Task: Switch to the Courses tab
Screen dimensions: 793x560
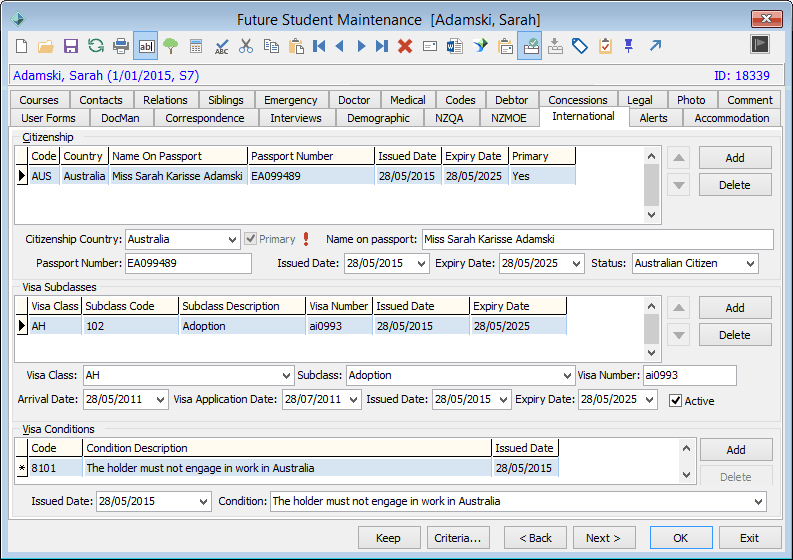Action: (x=39, y=100)
